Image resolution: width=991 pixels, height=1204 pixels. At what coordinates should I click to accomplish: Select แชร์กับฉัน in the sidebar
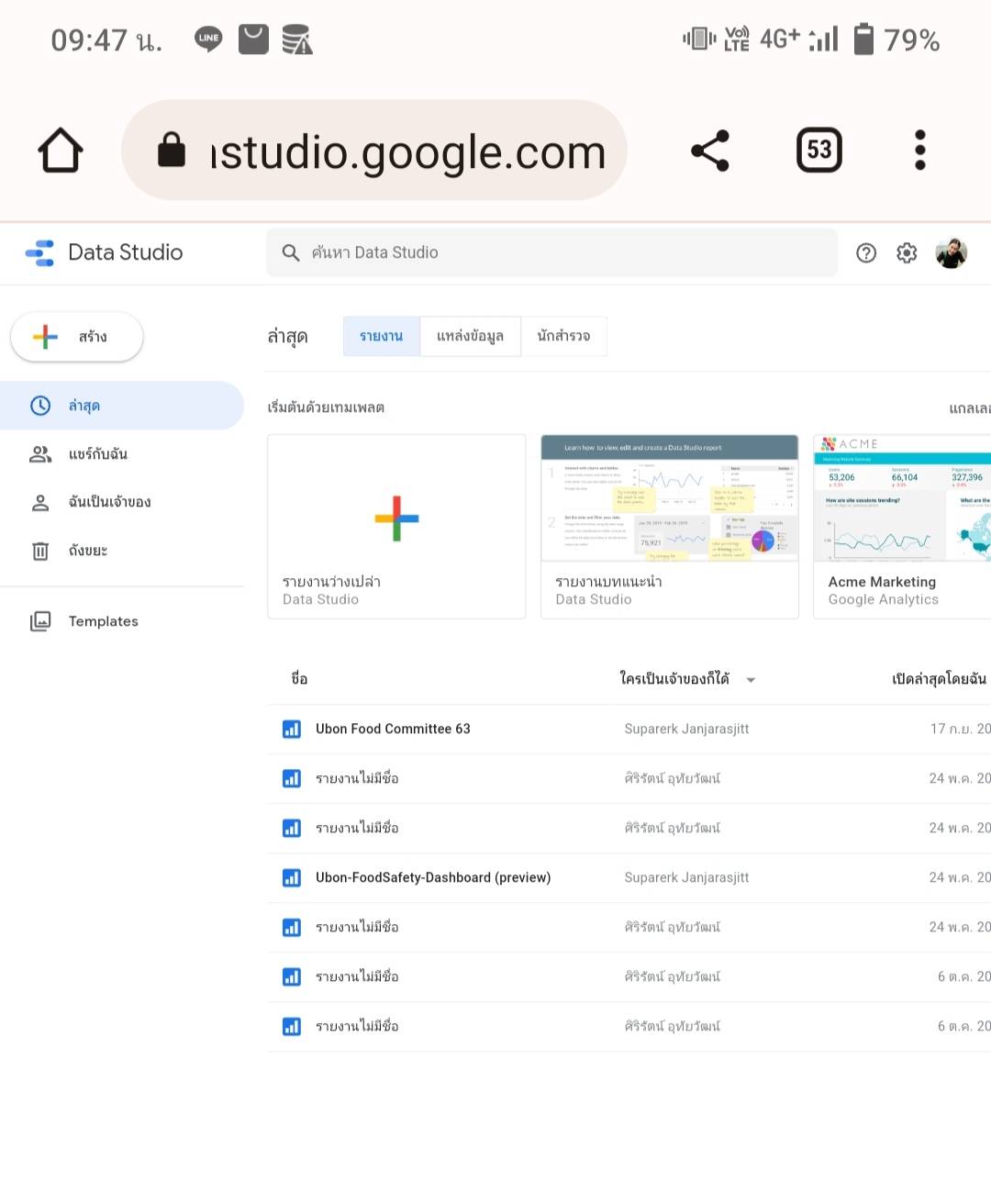pos(97,454)
